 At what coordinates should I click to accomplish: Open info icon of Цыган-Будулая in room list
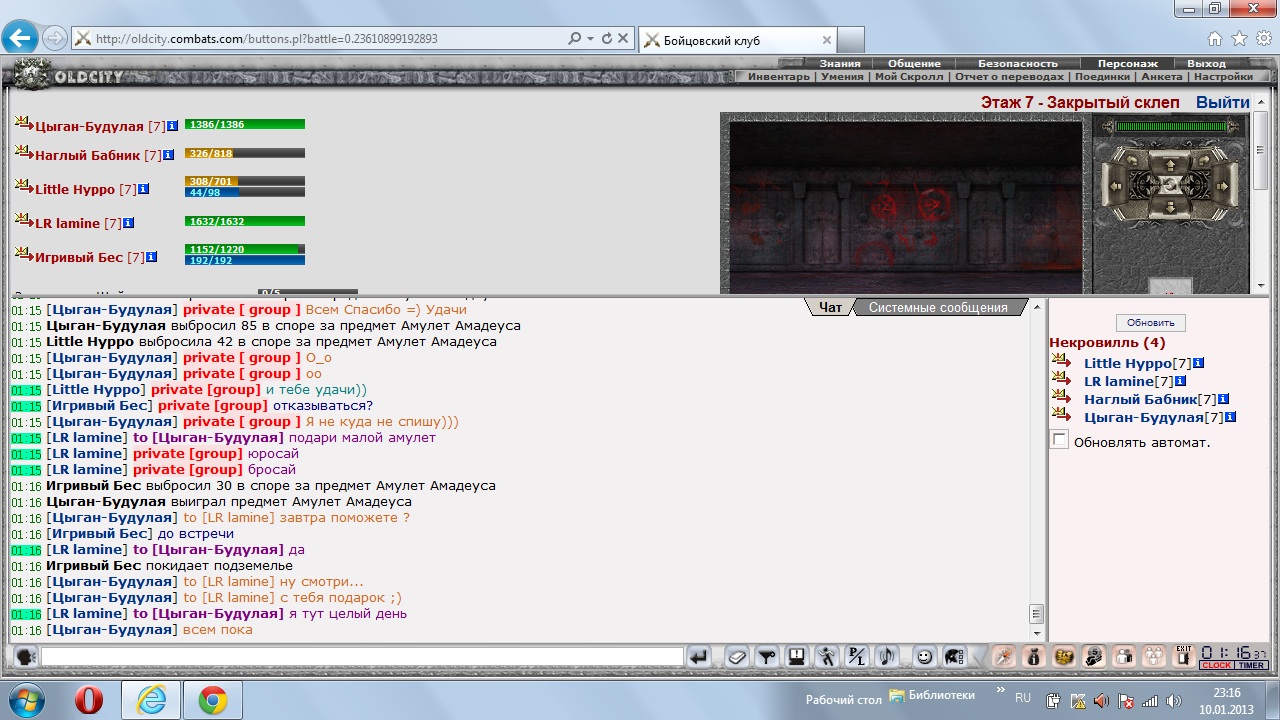(x=1230, y=417)
